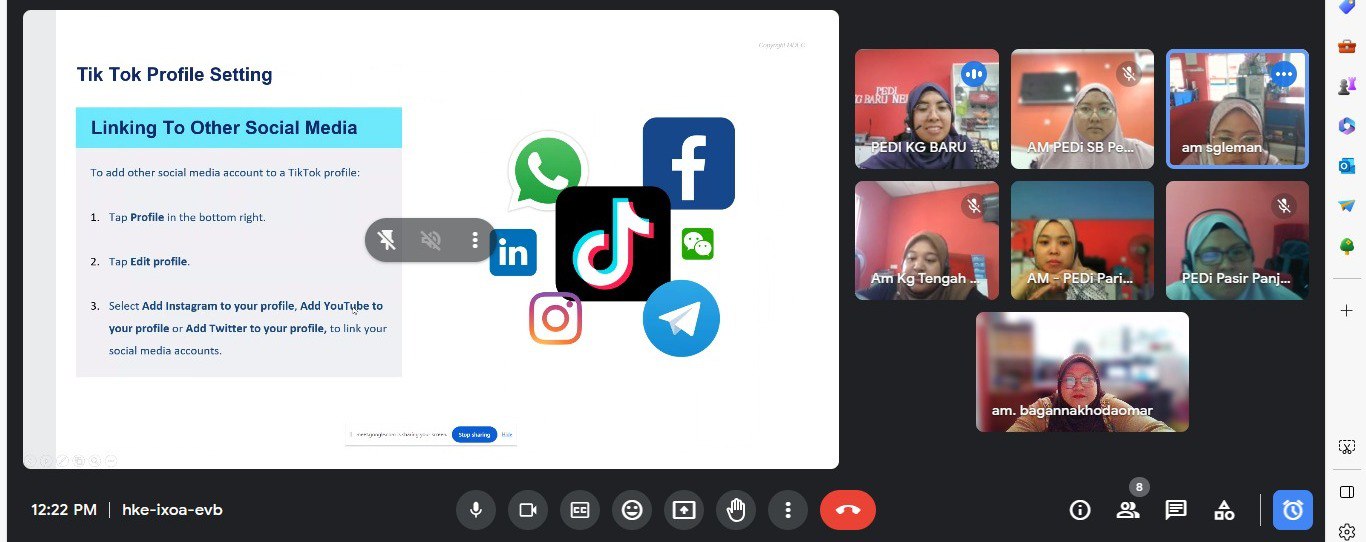
Task: Open screenshot tool in browser sidebar
Action: point(1346,447)
